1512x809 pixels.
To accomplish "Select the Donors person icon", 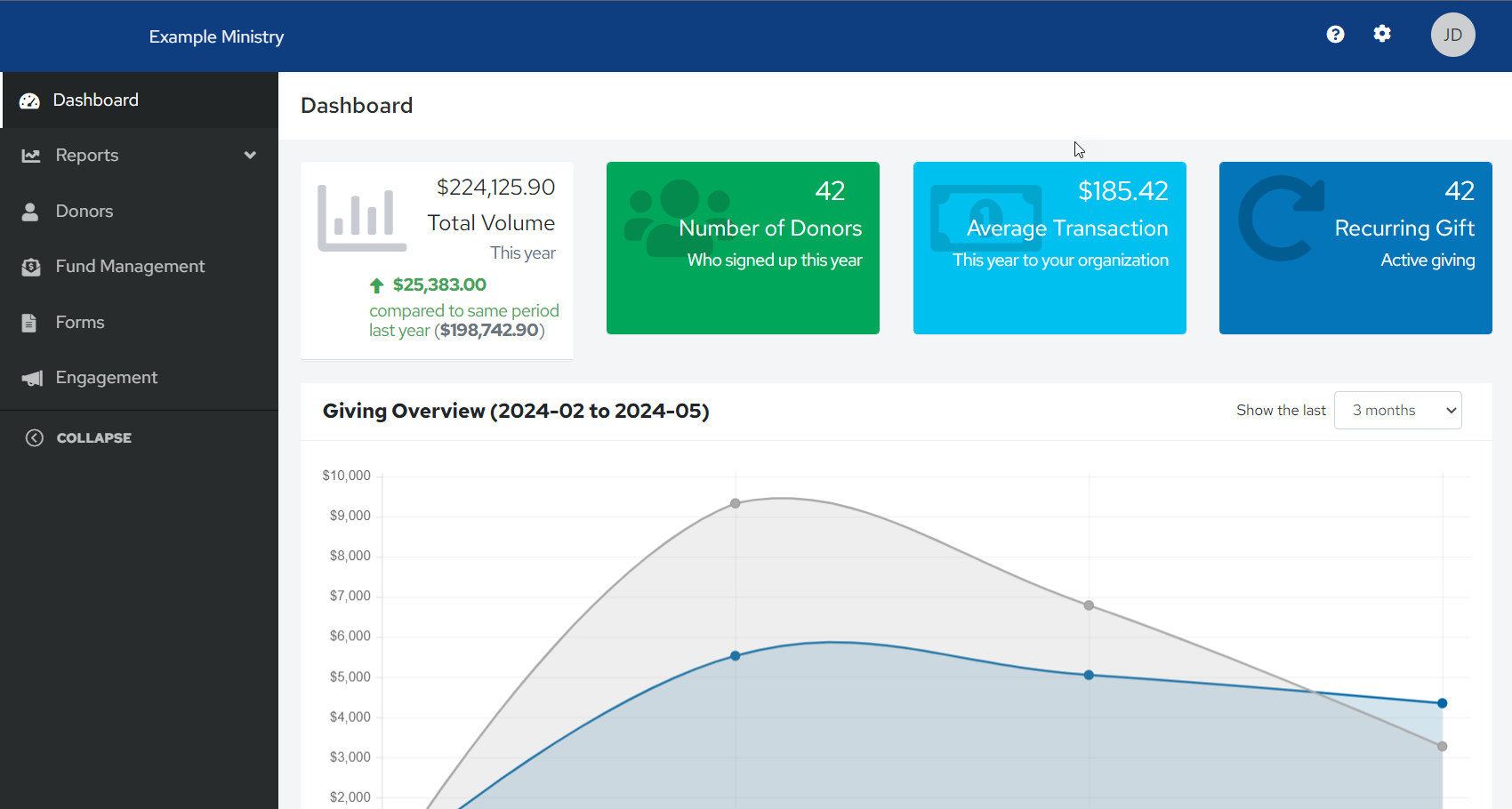I will (x=30, y=211).
